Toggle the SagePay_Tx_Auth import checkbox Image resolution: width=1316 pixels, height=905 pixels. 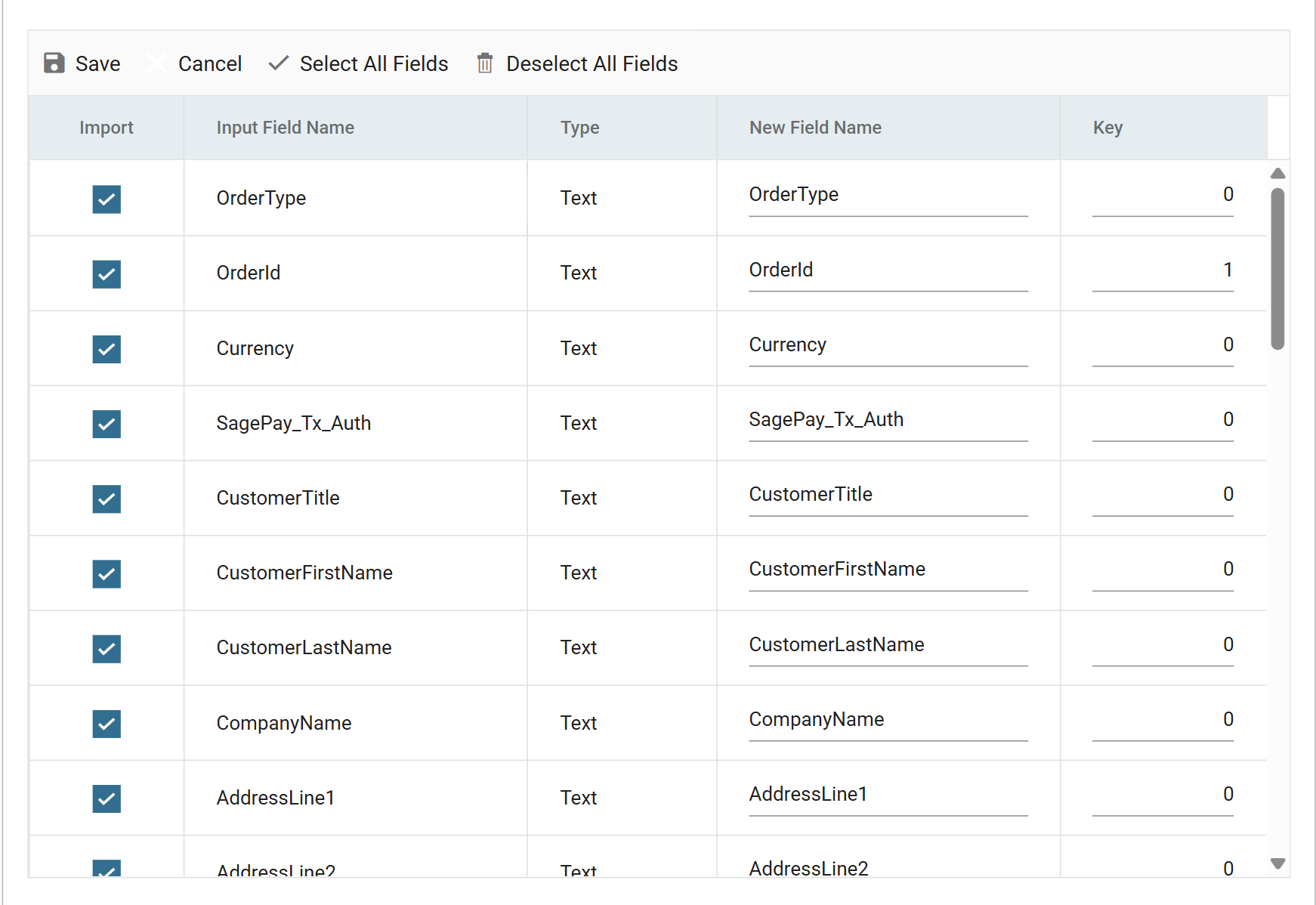coord(107,424)
